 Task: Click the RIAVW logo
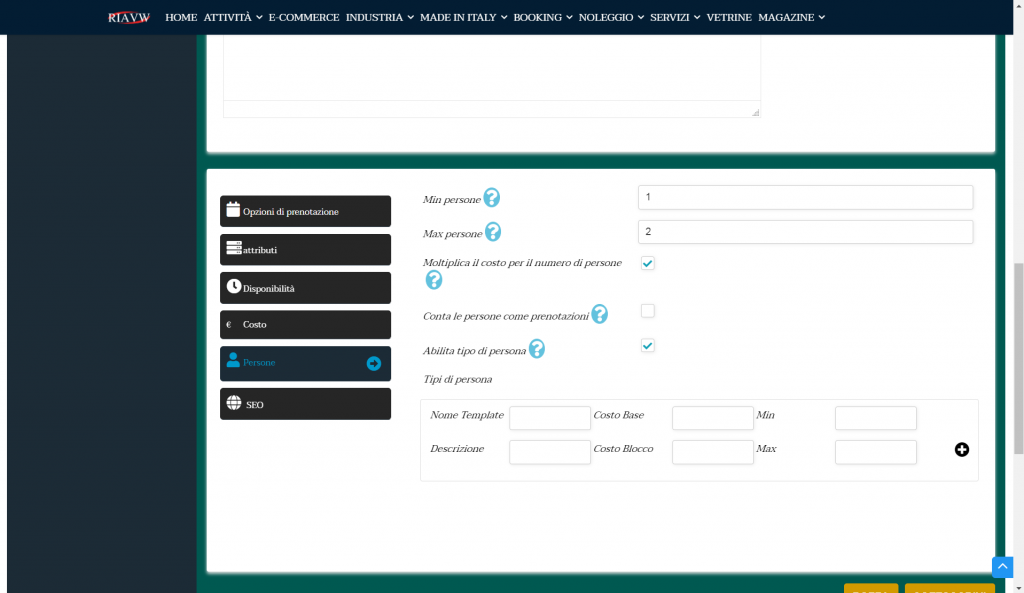(129, 17)
